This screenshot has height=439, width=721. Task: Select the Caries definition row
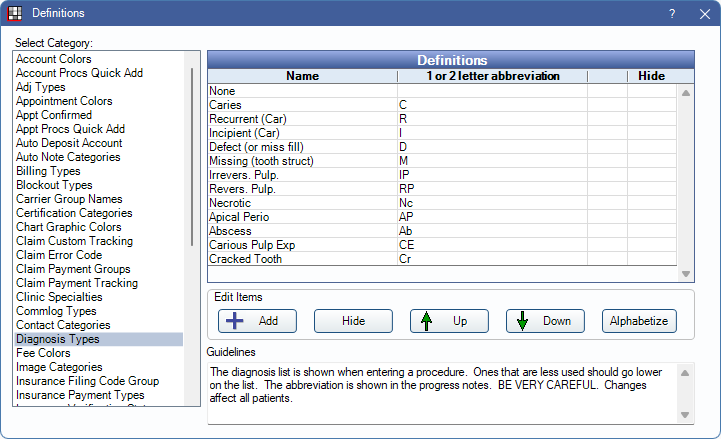(x=226, y=104)
